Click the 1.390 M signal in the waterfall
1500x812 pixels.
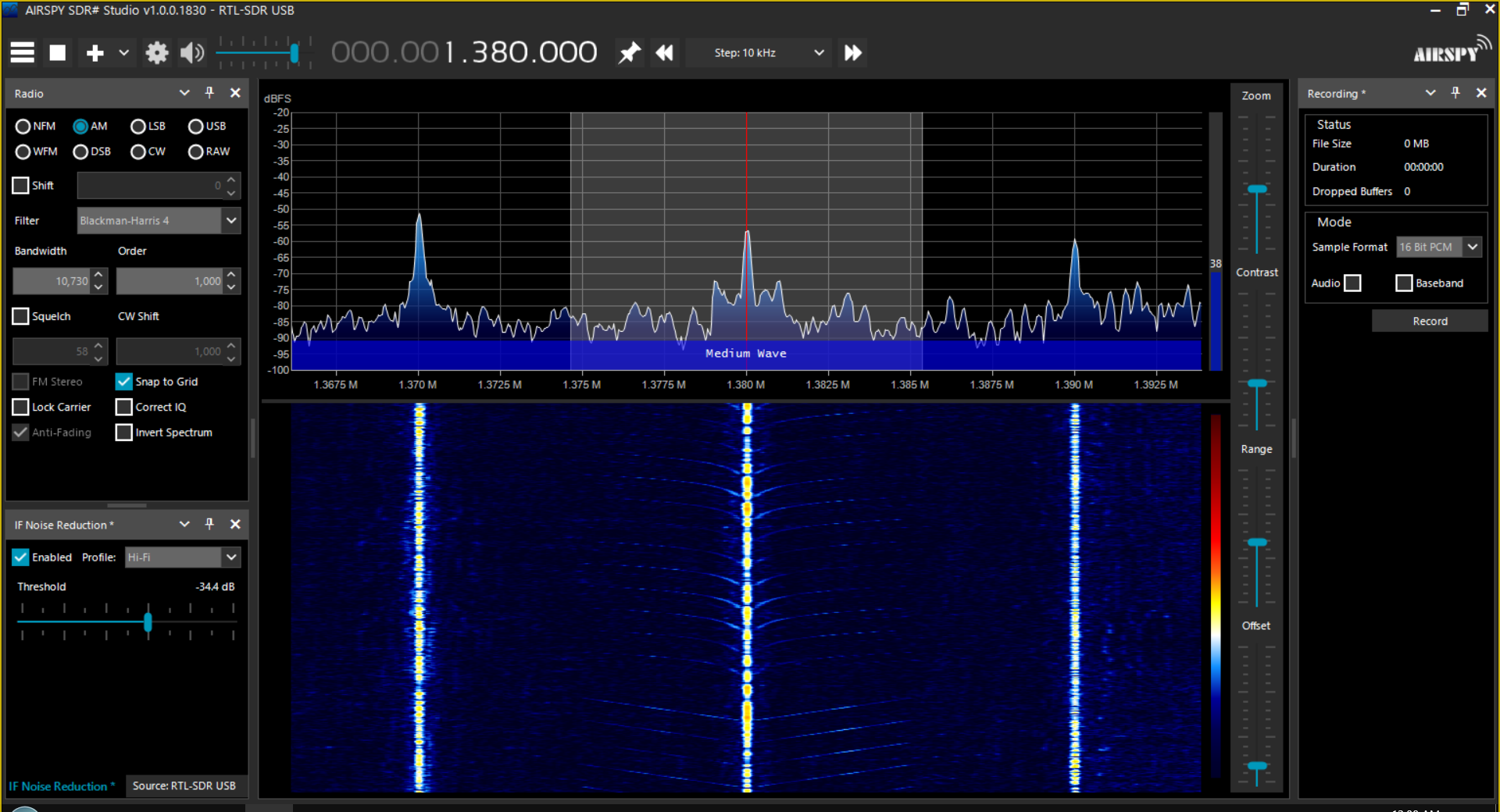pyautogui.click(x=1074, y=597)
